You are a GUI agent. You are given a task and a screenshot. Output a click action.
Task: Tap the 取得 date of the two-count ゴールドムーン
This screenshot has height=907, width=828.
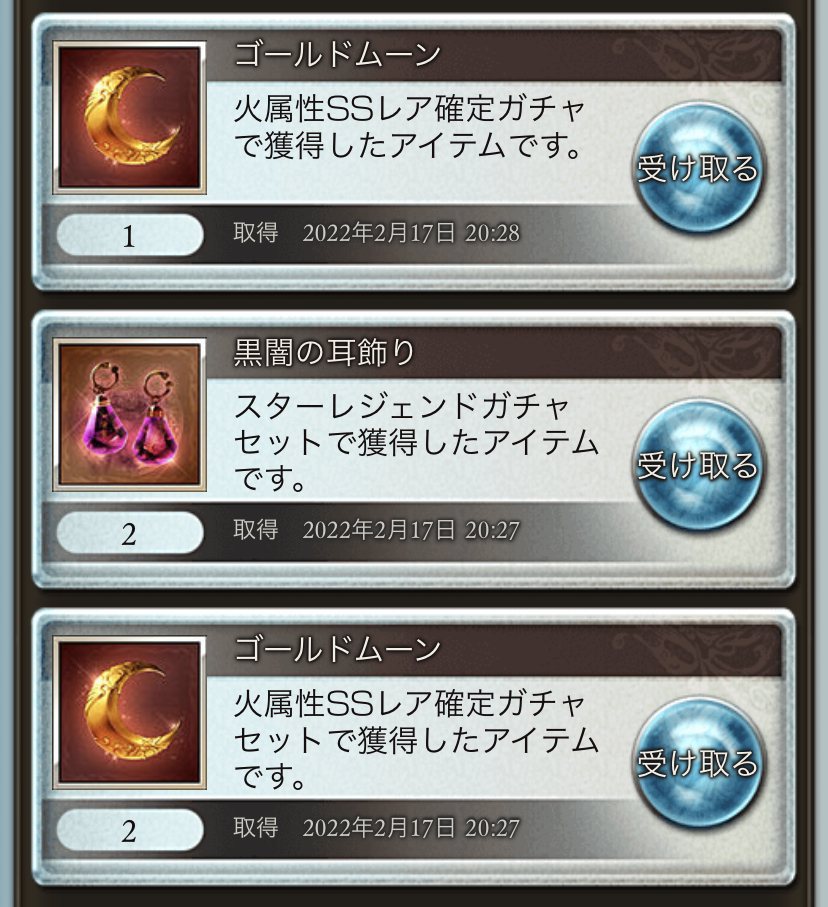pyautogui.click(x=377, y=828)
